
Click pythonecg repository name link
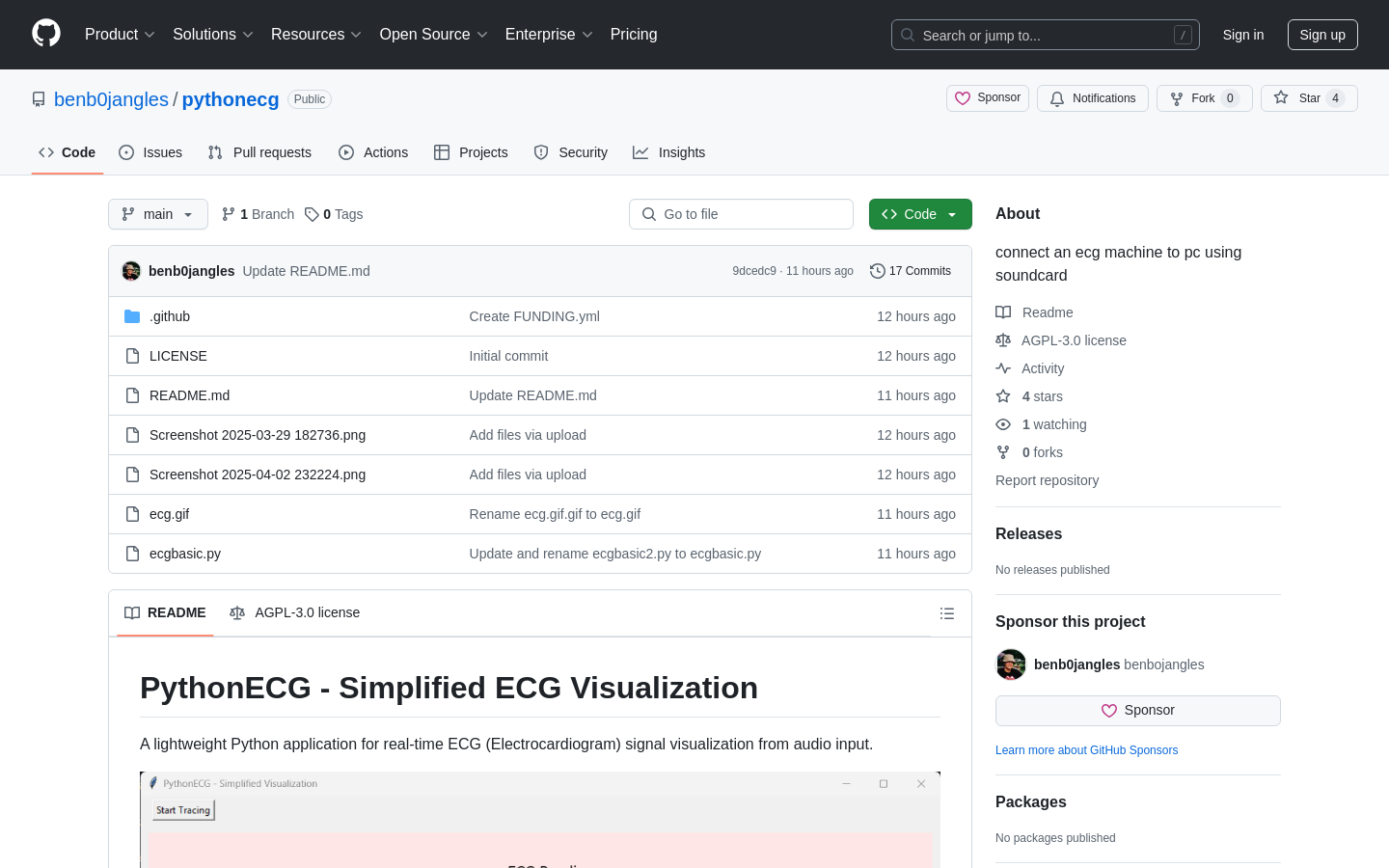click(x=231, y=99)
